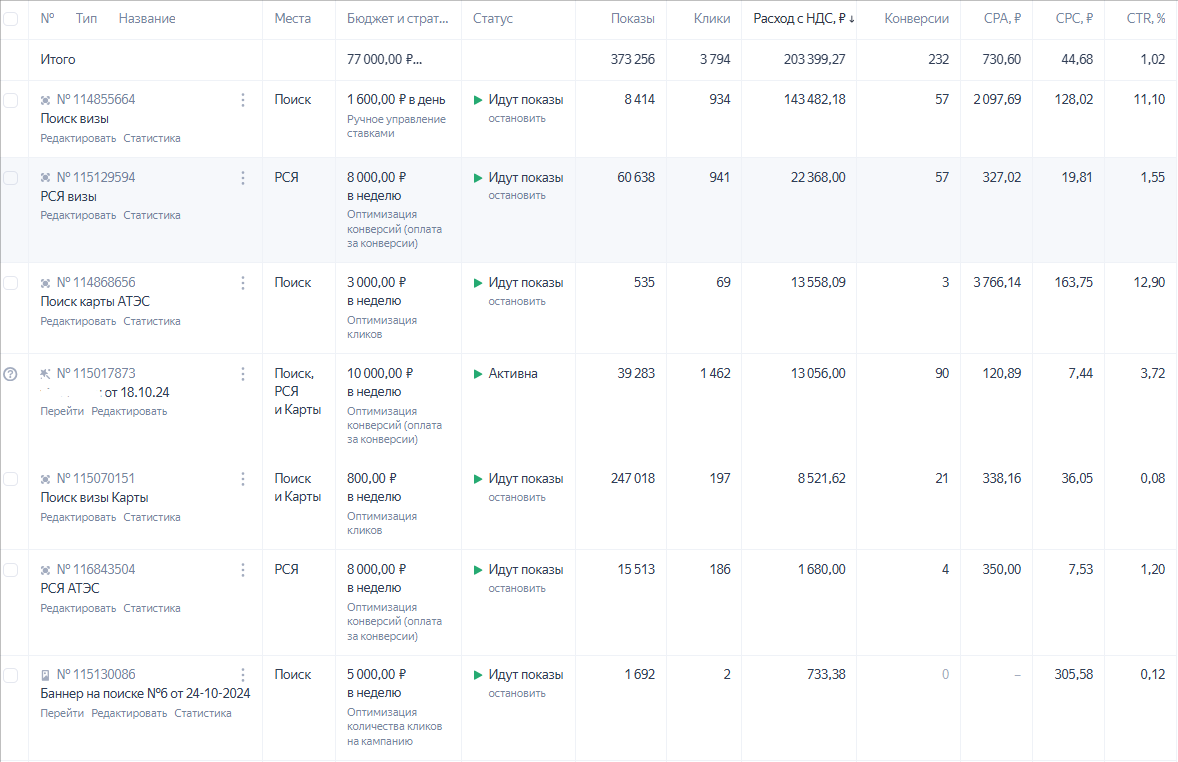This screenshot has width=1178, height=762.
Task: Tick the checkbox for campaign РСЯ АТЭС
Action: click(x=11, y=570)
